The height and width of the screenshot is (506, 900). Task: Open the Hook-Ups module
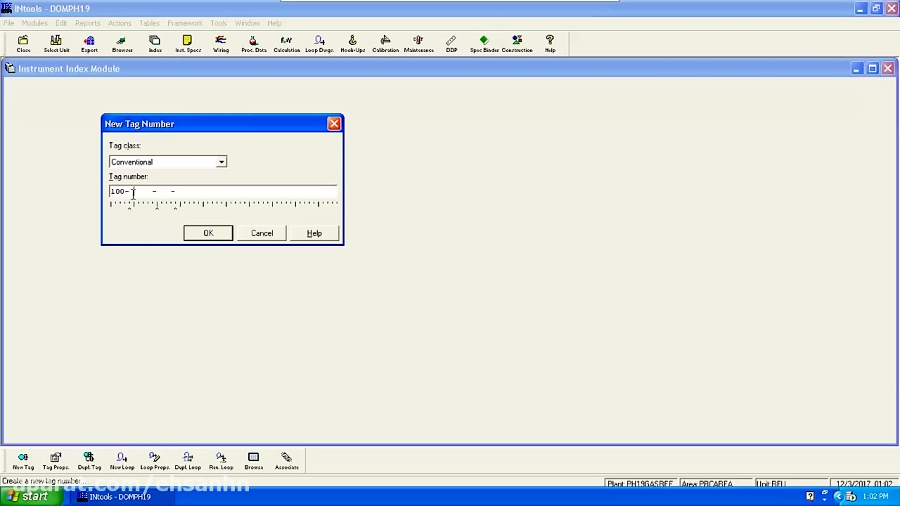[x=352, y=44]
